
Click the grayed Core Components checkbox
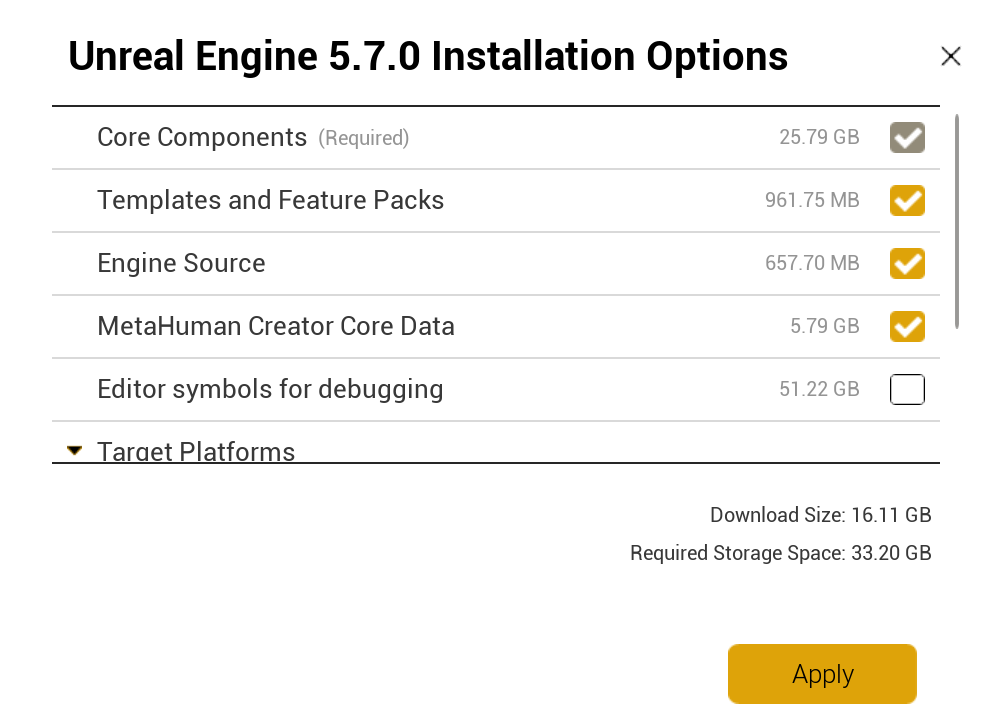pyautogui.click(x=907, y=138)
